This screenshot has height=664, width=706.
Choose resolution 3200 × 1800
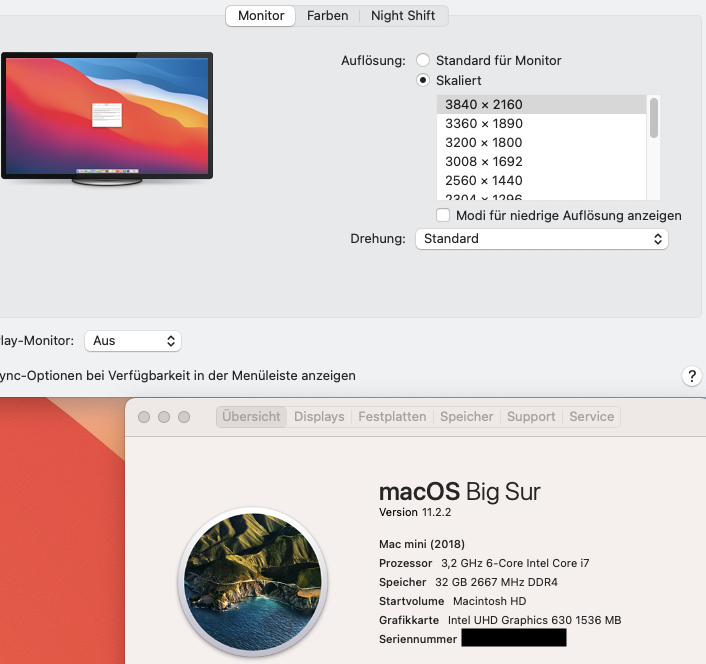541,142
